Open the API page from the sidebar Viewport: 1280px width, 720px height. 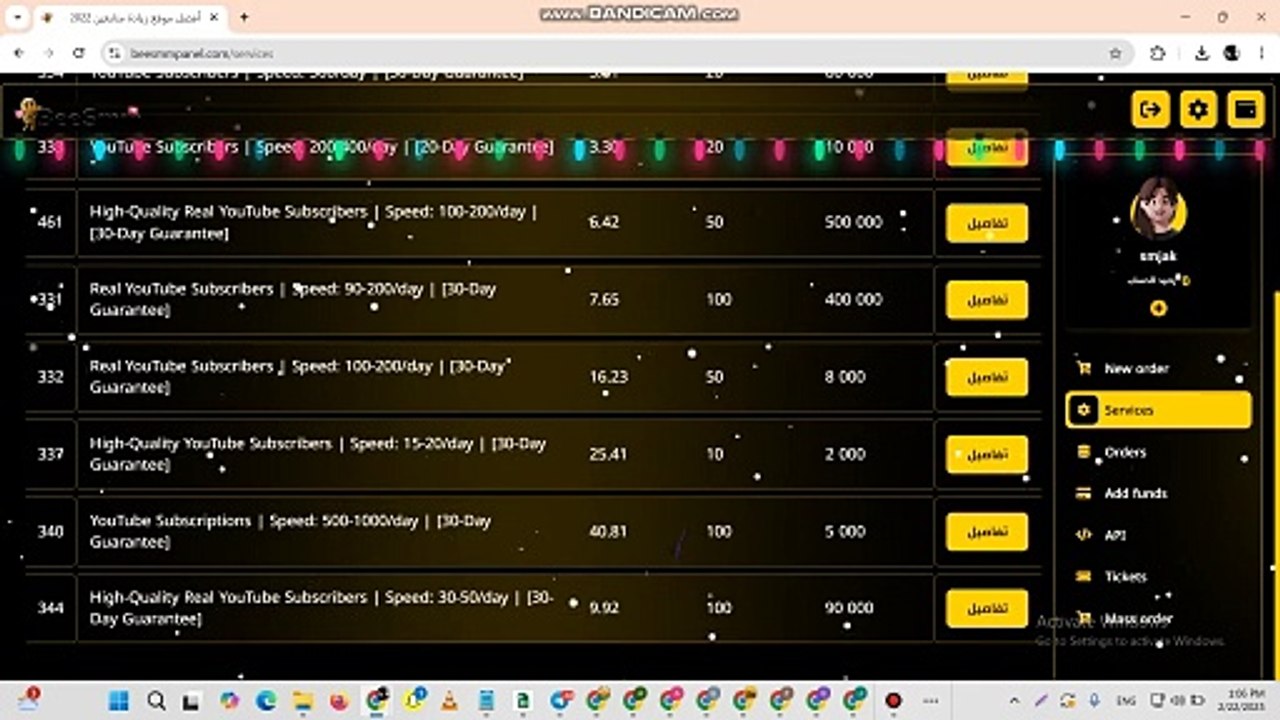coord(1158,535)
